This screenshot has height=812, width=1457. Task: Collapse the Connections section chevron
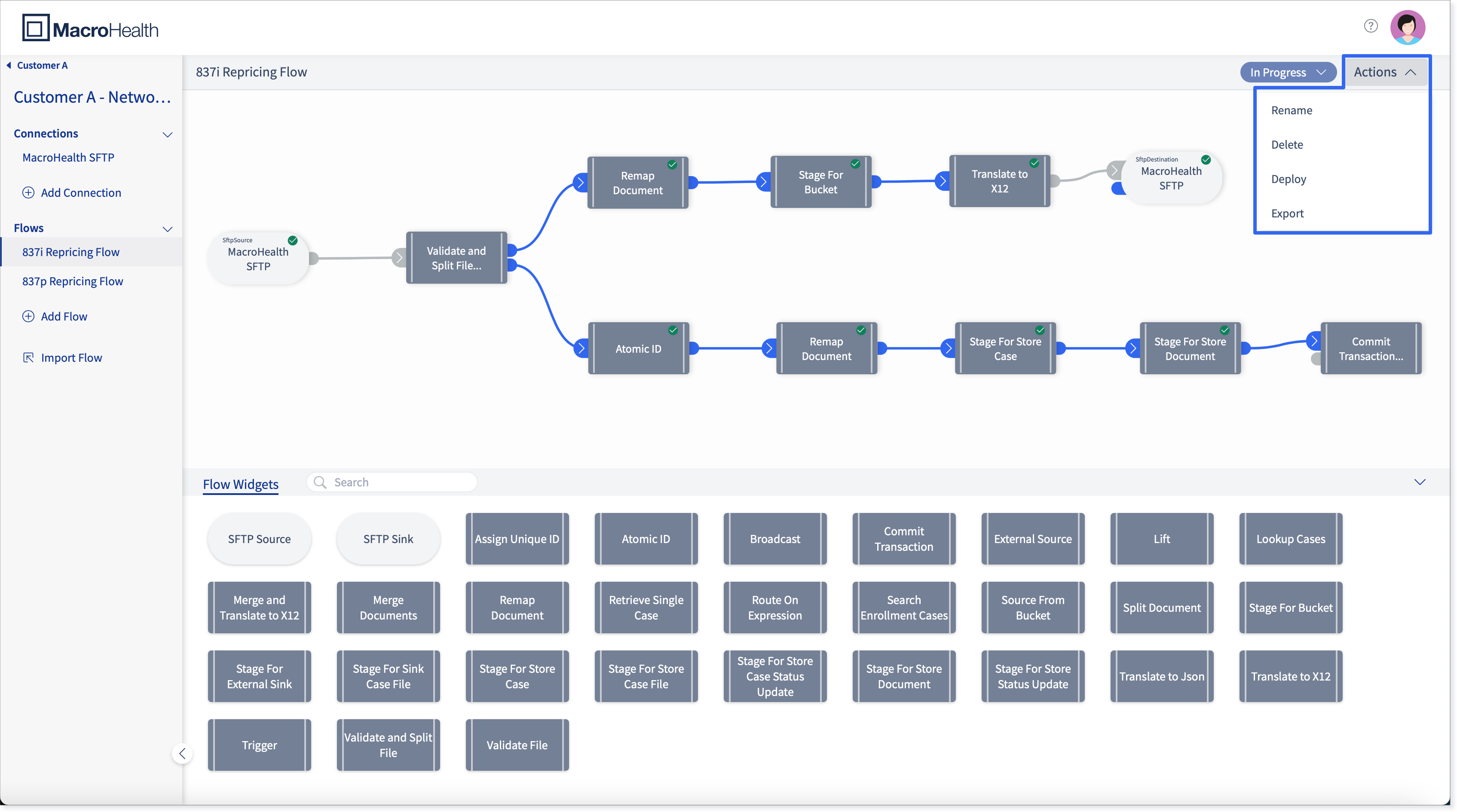click(168, 134)
